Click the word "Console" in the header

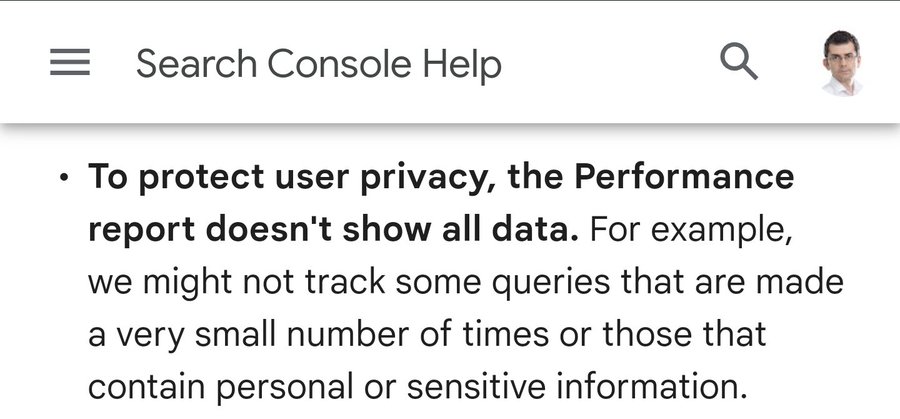coord(339,63)
